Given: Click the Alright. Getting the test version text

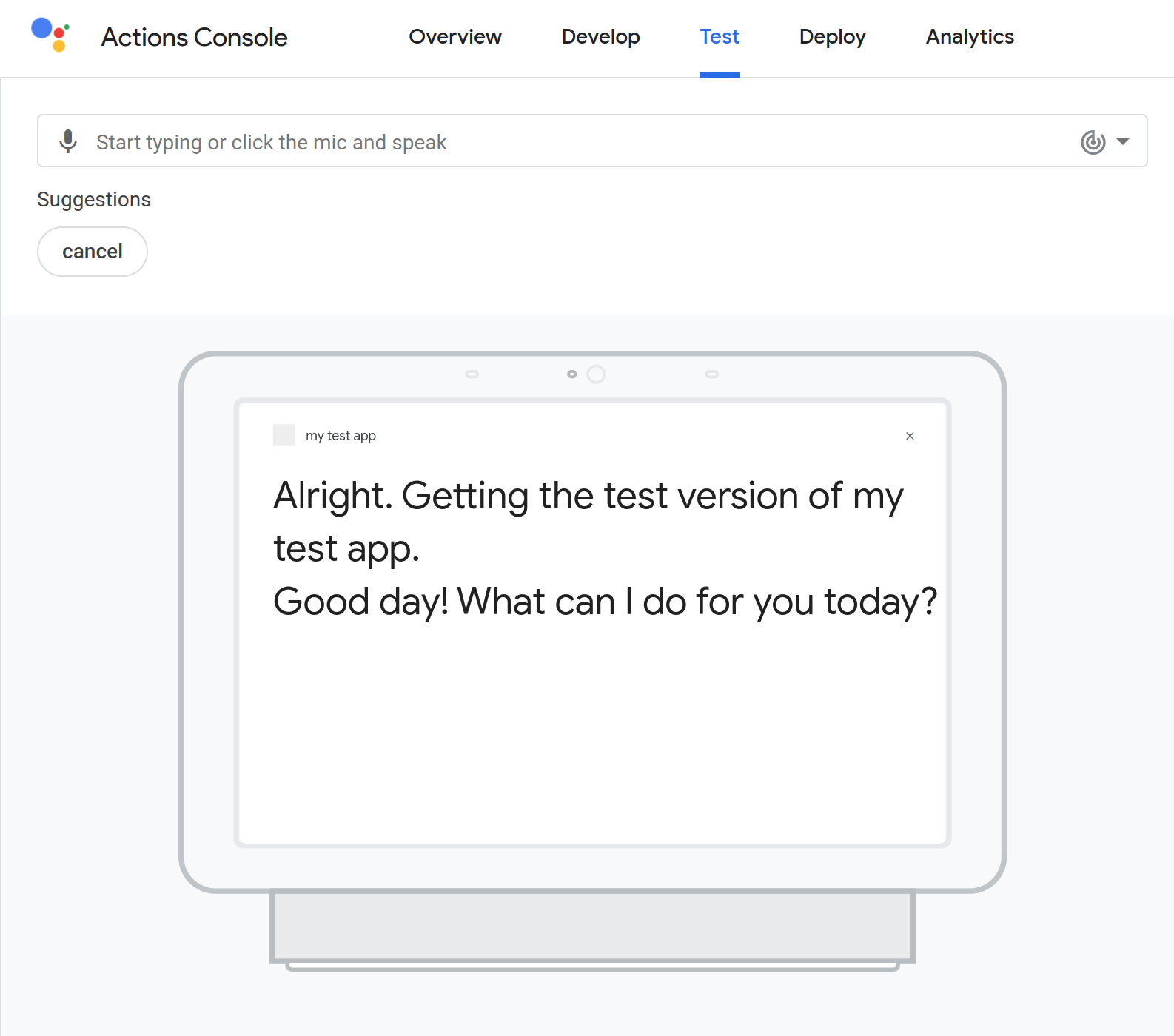Looking at the screenshot, I should pyautogui.click(x=588, y=522).
